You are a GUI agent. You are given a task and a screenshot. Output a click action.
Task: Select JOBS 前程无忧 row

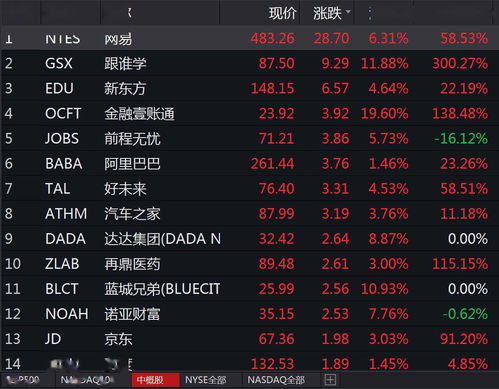[248, 138]
